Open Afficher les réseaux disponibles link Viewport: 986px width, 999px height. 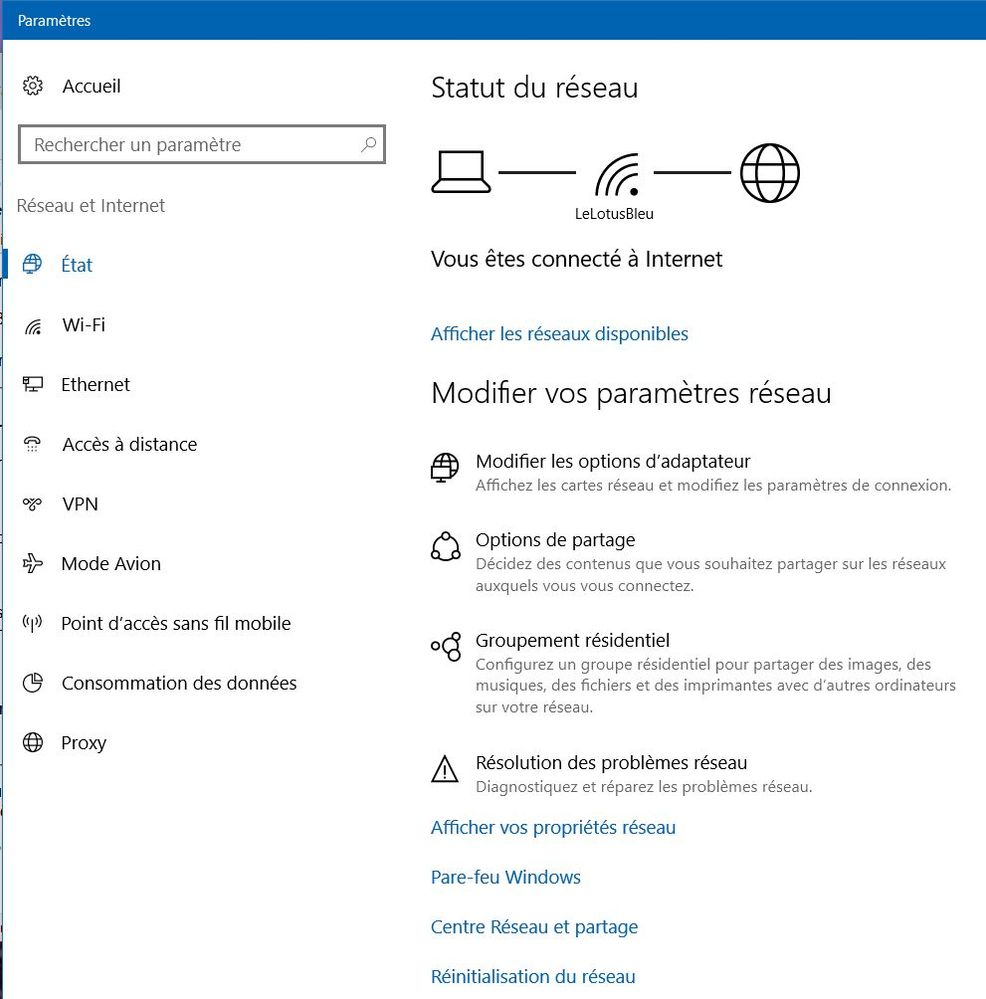(x=559, y=334)
